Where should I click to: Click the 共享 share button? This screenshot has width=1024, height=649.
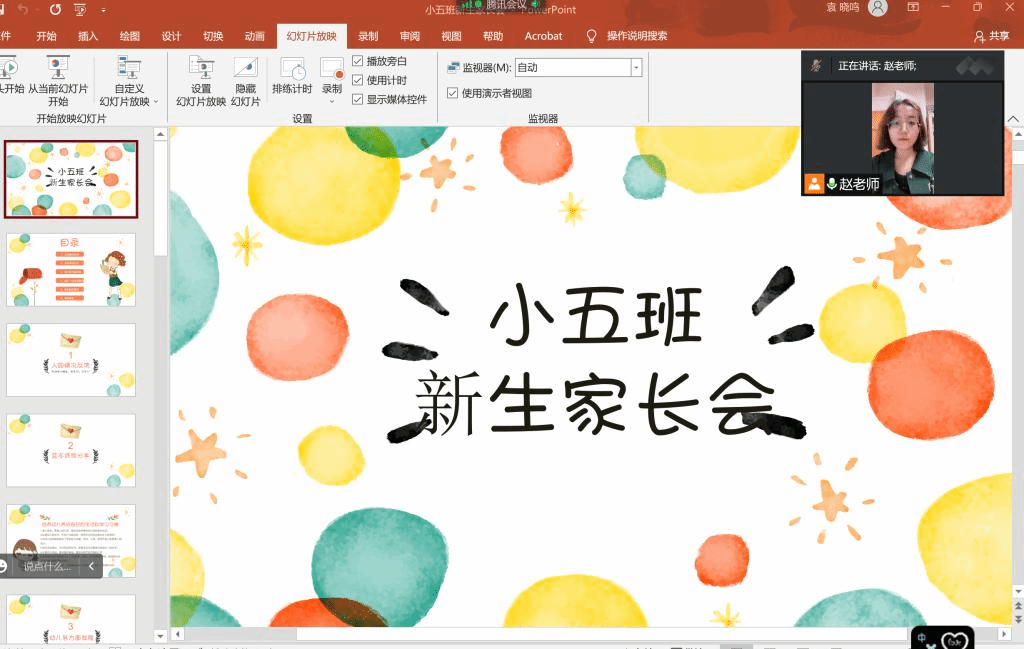click(x=991, y=36)
